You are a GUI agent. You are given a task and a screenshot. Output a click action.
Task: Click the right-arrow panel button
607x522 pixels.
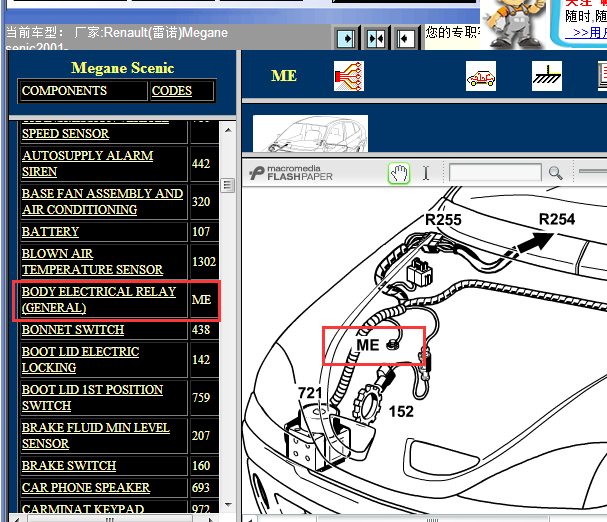[x=346, y=38]
